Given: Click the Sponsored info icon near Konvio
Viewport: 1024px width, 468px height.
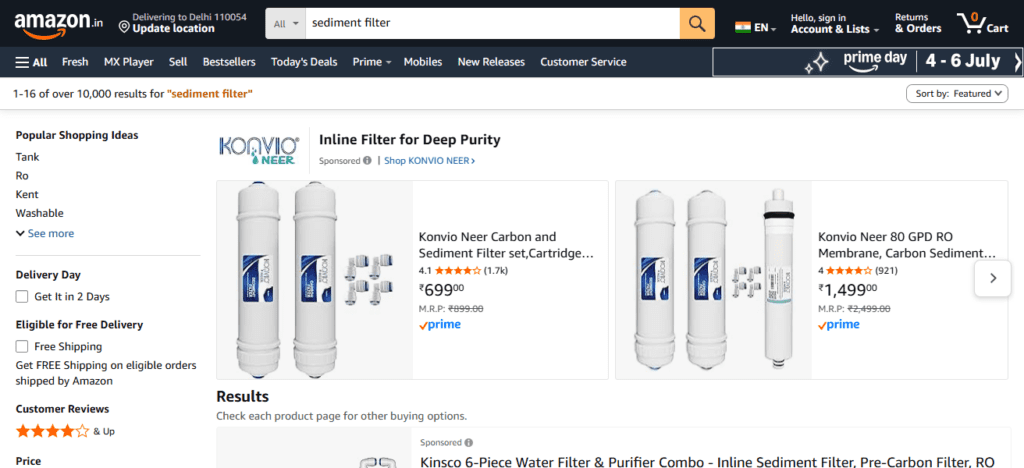Looking at the screenshot, I should [367, 161].
